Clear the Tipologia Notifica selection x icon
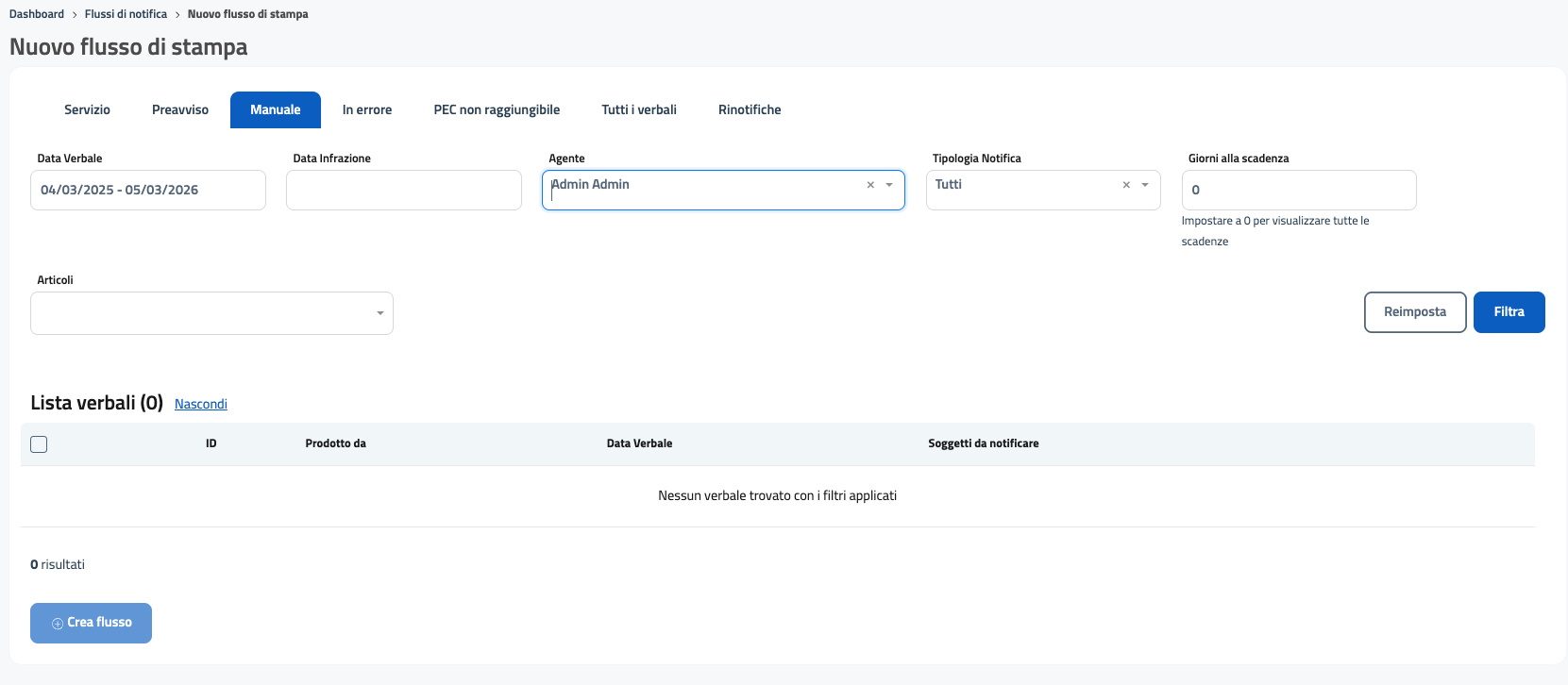 (x=1126, y=185)
